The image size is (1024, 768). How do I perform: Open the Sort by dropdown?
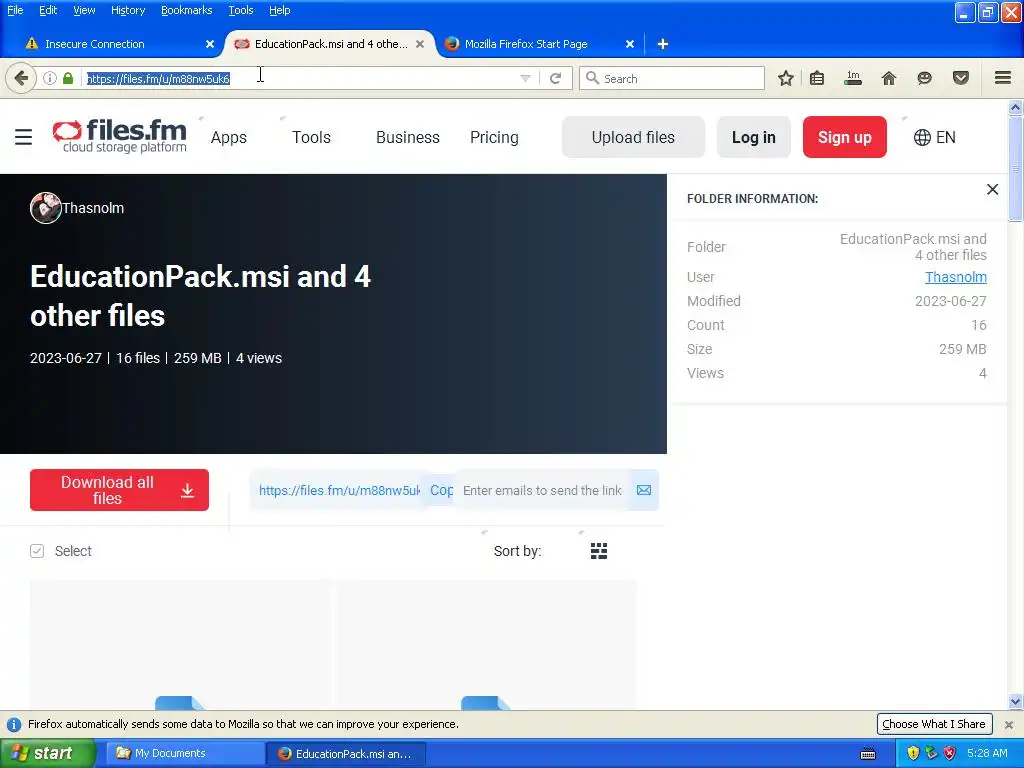point(517,551)
